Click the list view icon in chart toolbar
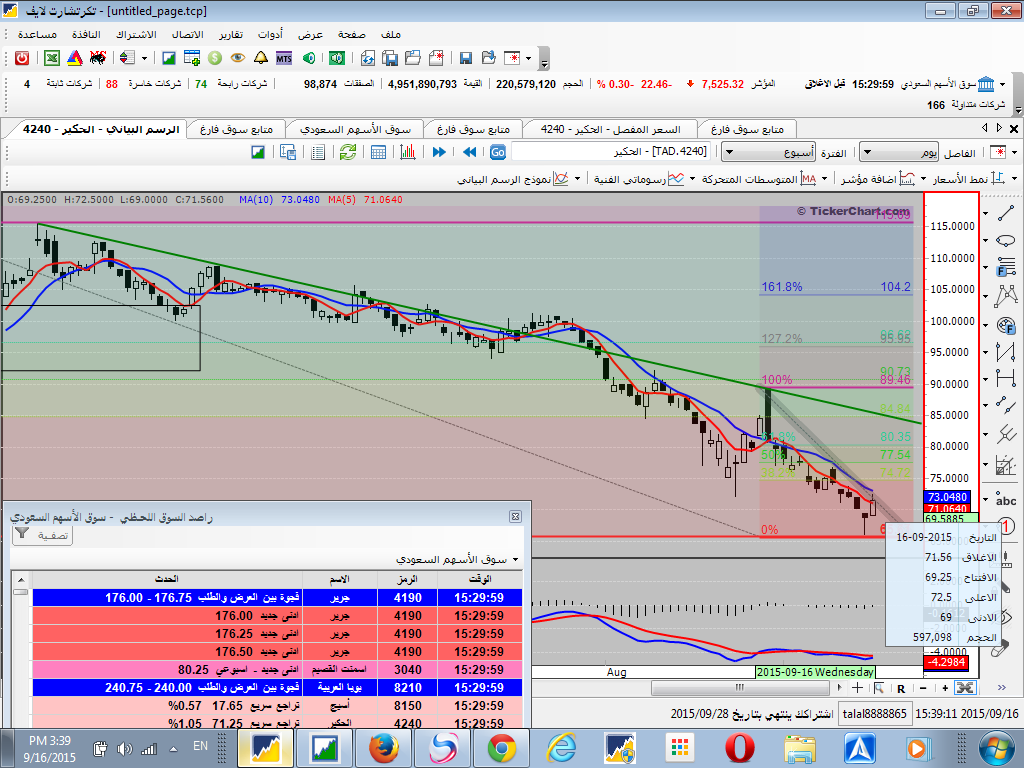 tap(318, 152)
